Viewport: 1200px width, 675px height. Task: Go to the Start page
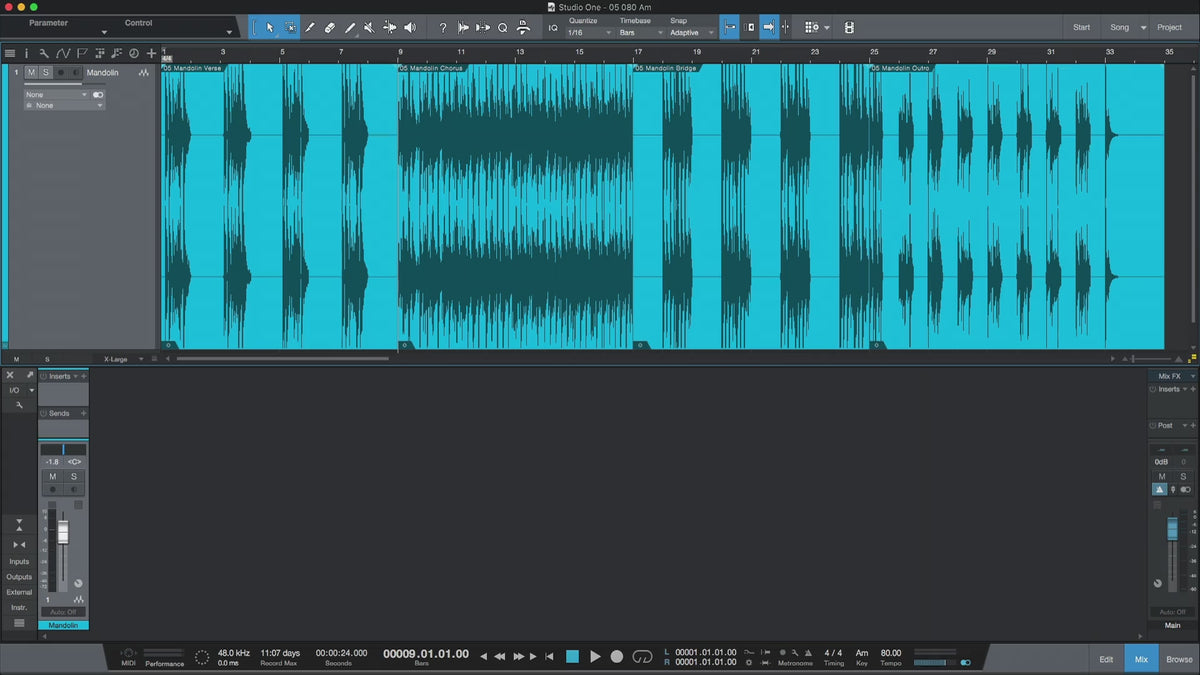coord(1081,27)
